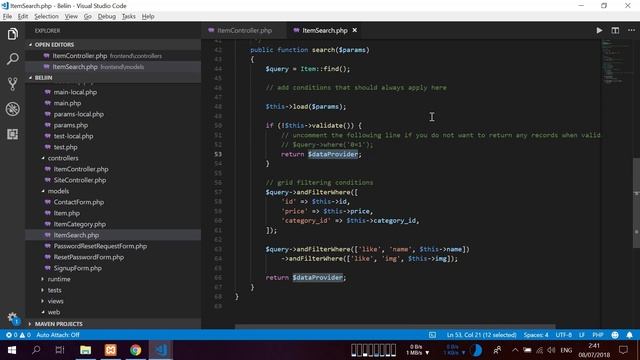Open notifications bell in status bar
This screenshot has height=360, width=640.
pos(629,335)
